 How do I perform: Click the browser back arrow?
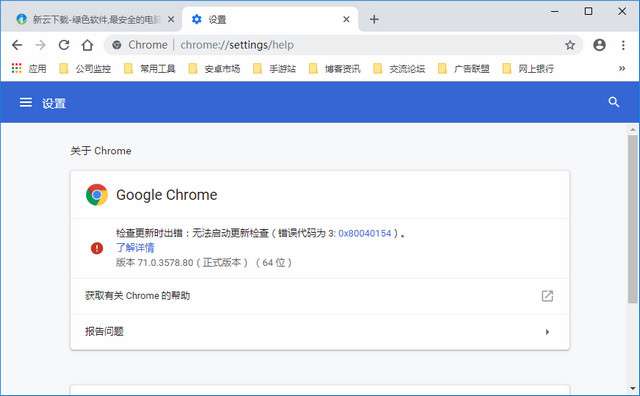click(x=17, y=45)
